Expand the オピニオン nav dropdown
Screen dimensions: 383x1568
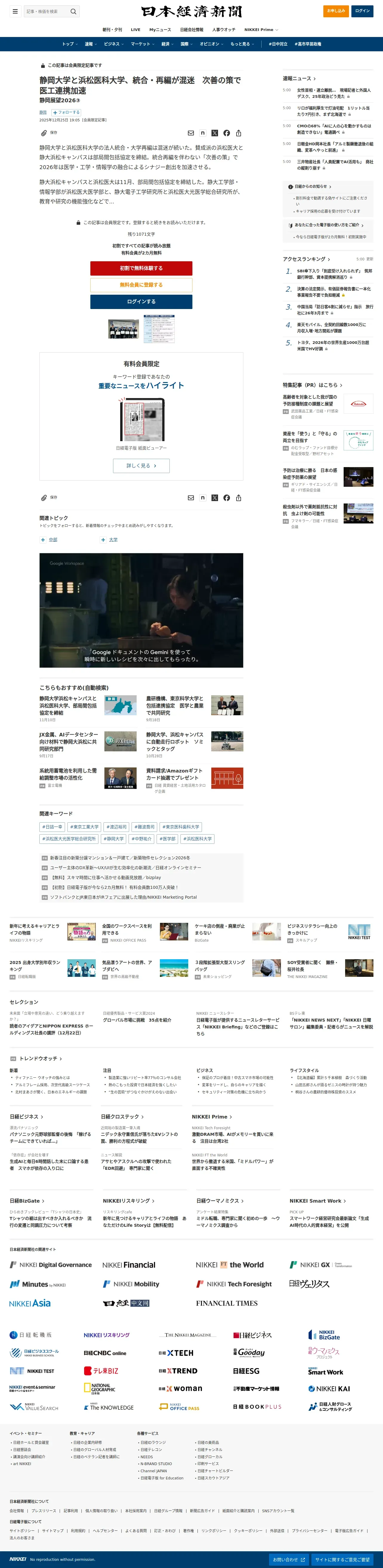[x=211, y=44]
